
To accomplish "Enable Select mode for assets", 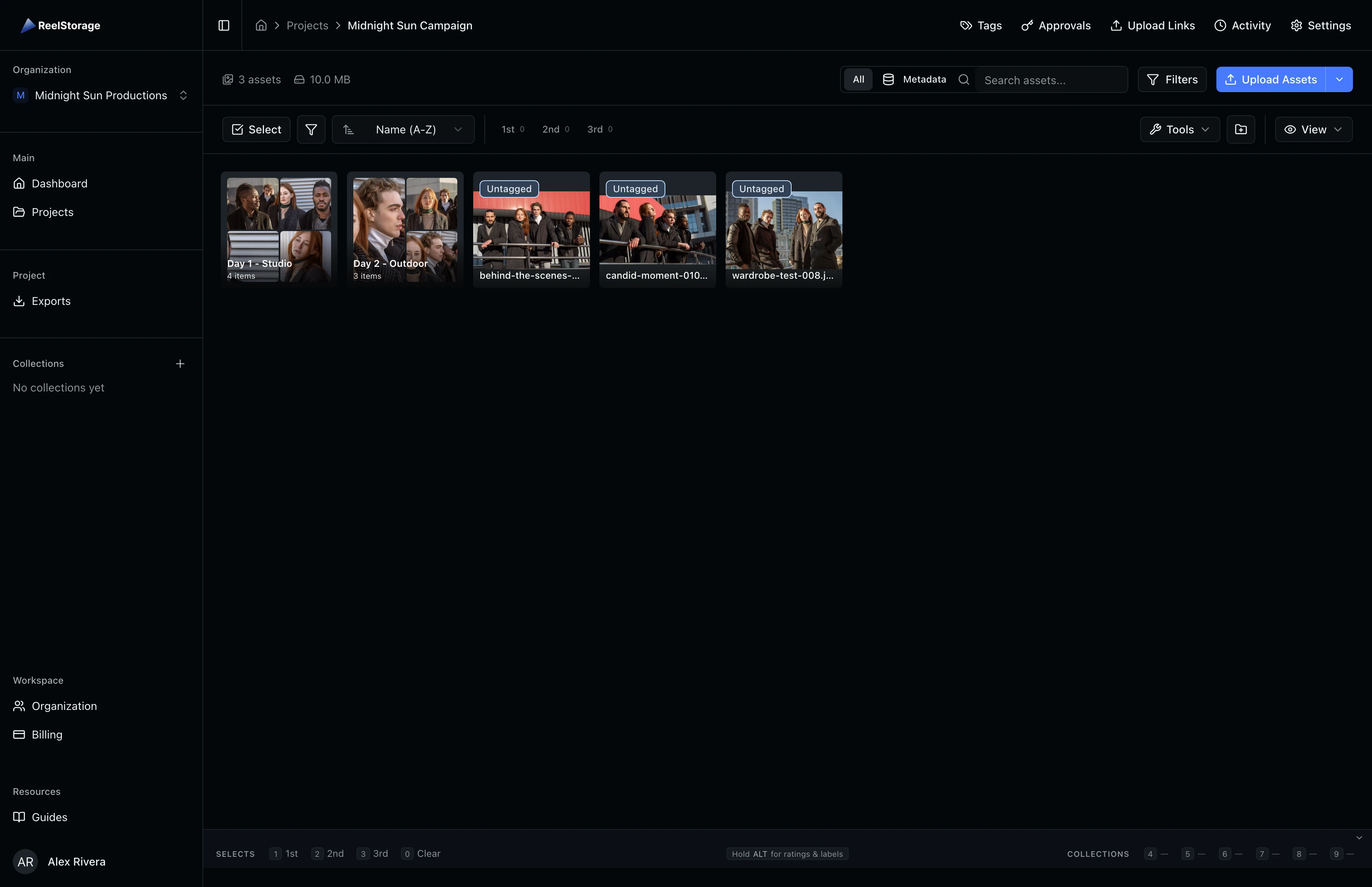I will (x=256, y=129).
